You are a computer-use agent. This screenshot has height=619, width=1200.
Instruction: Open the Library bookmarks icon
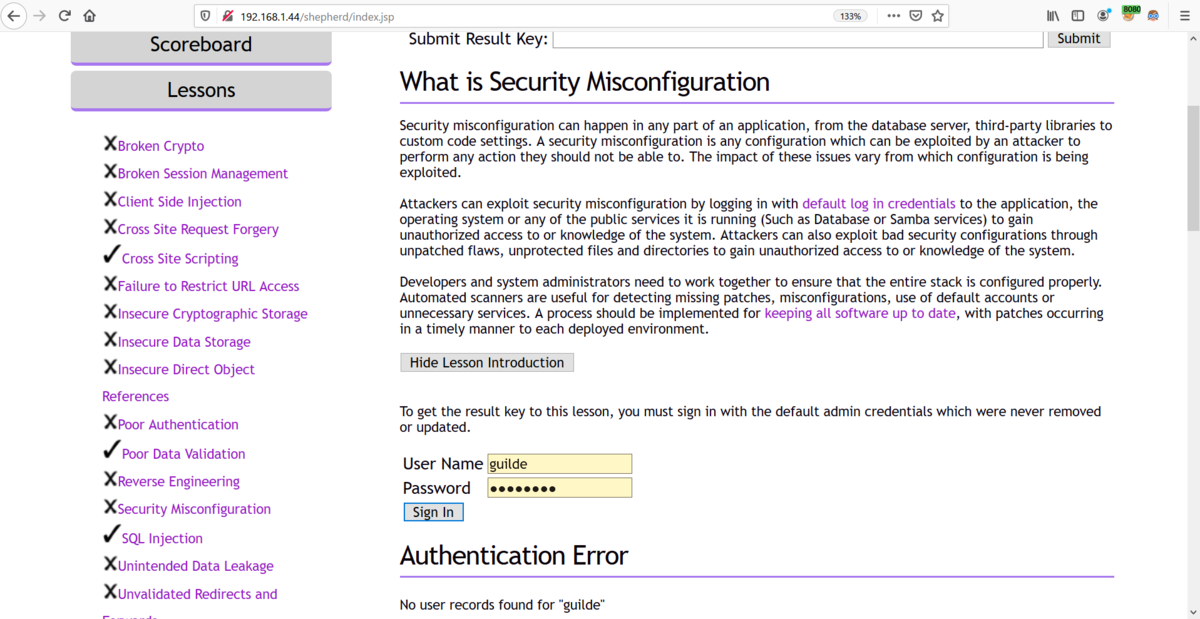[1053, 16]
